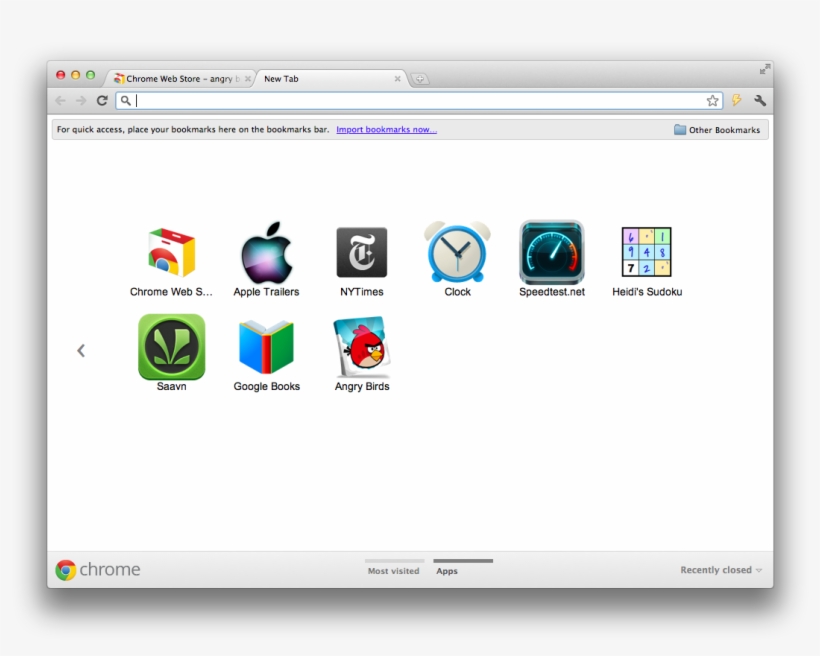820x656 pixels.
Task: Toggle the bookmark star for this page
Action: tap(713, 100)
